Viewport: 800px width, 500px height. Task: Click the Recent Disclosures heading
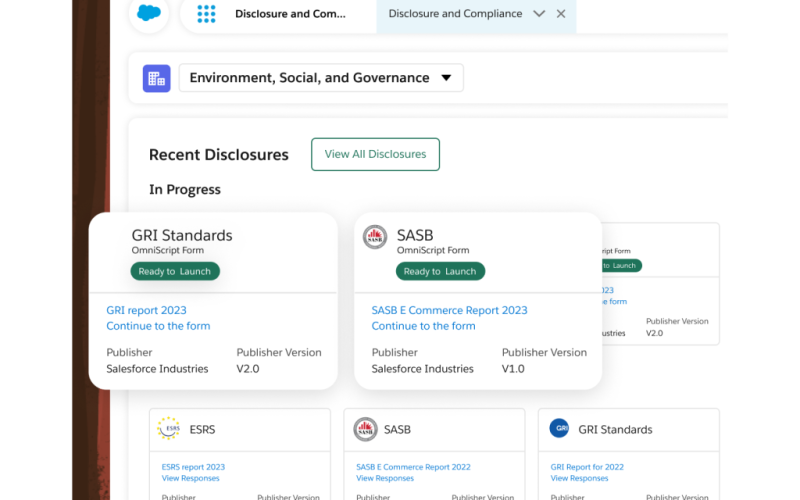(x=219, y=155)
